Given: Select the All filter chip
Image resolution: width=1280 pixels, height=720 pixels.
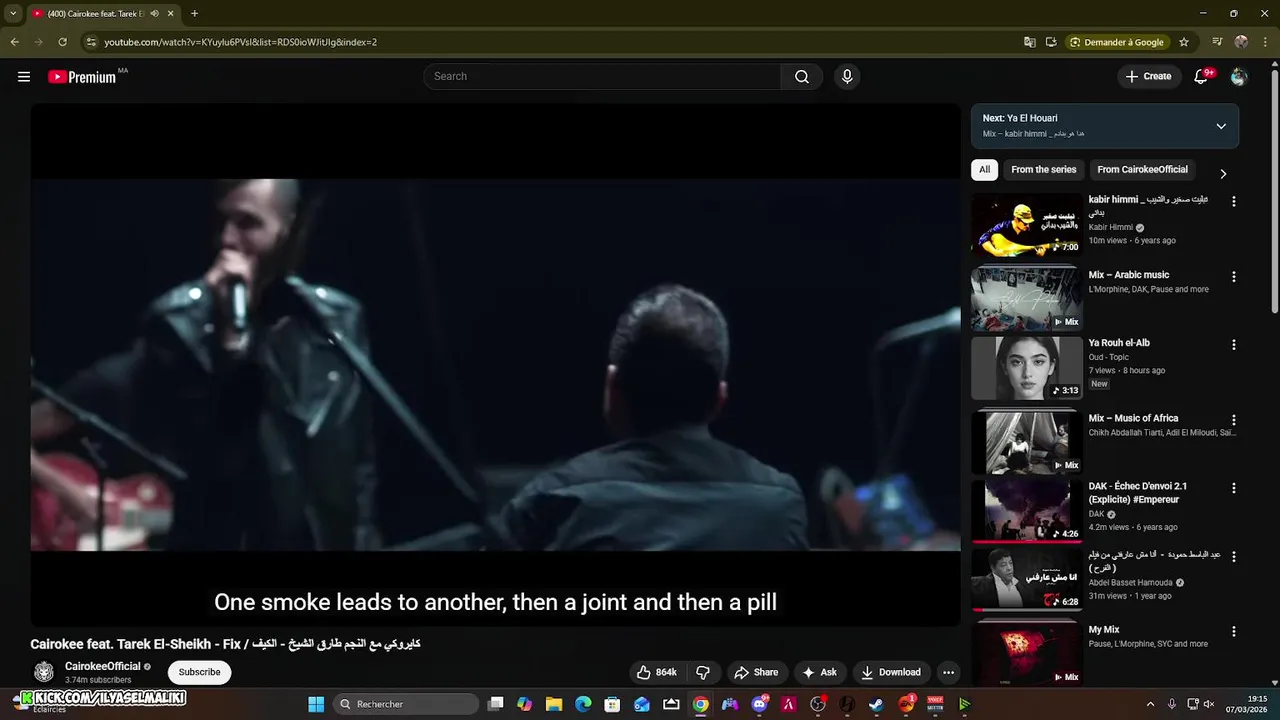Looking at the screenshot, I should (x=985, y=170).
